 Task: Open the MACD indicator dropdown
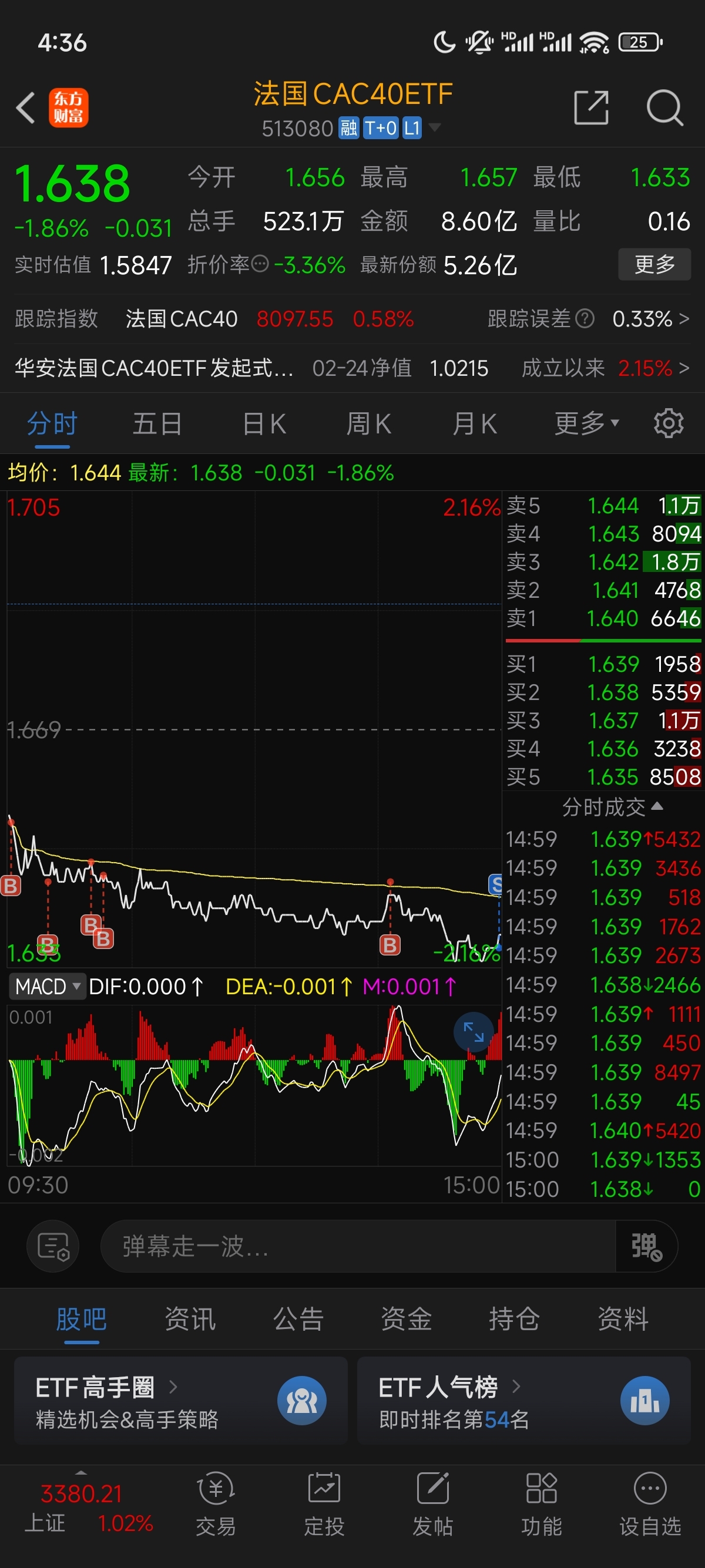46,986
